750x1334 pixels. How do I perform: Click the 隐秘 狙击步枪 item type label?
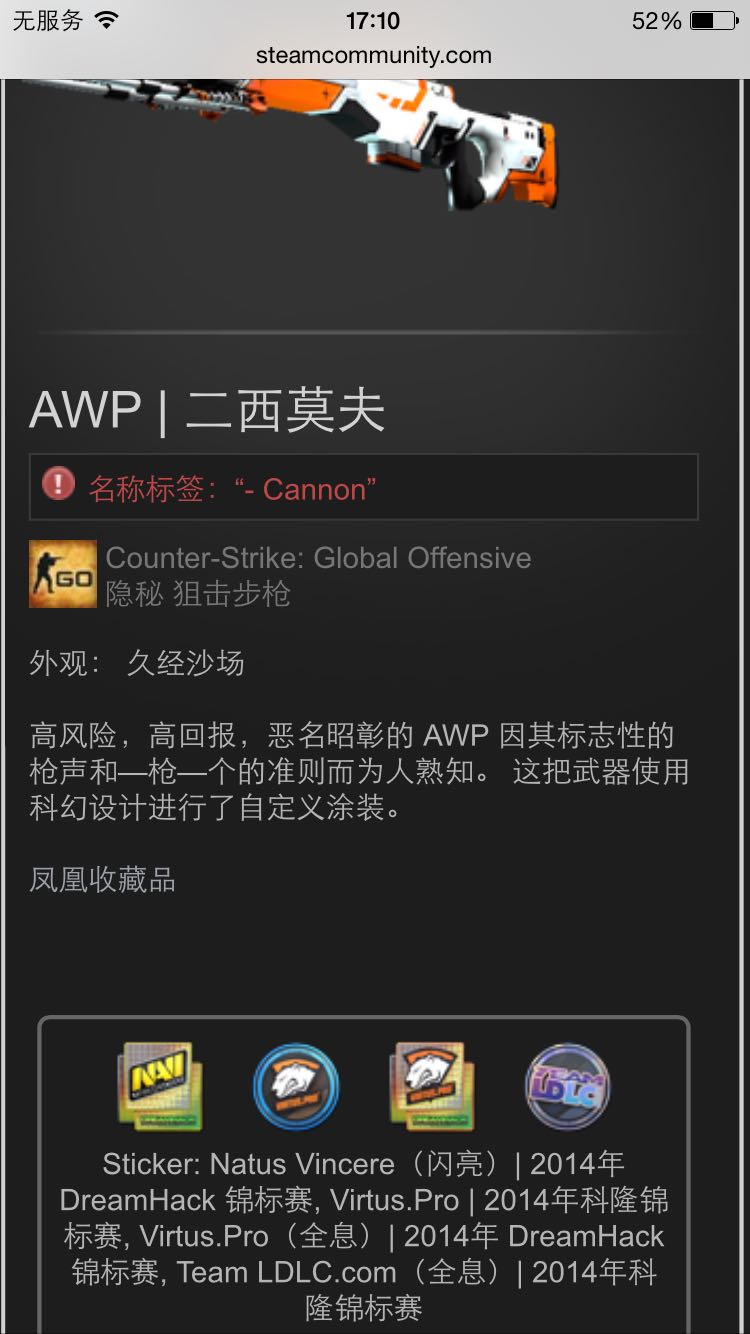(198, 594)
